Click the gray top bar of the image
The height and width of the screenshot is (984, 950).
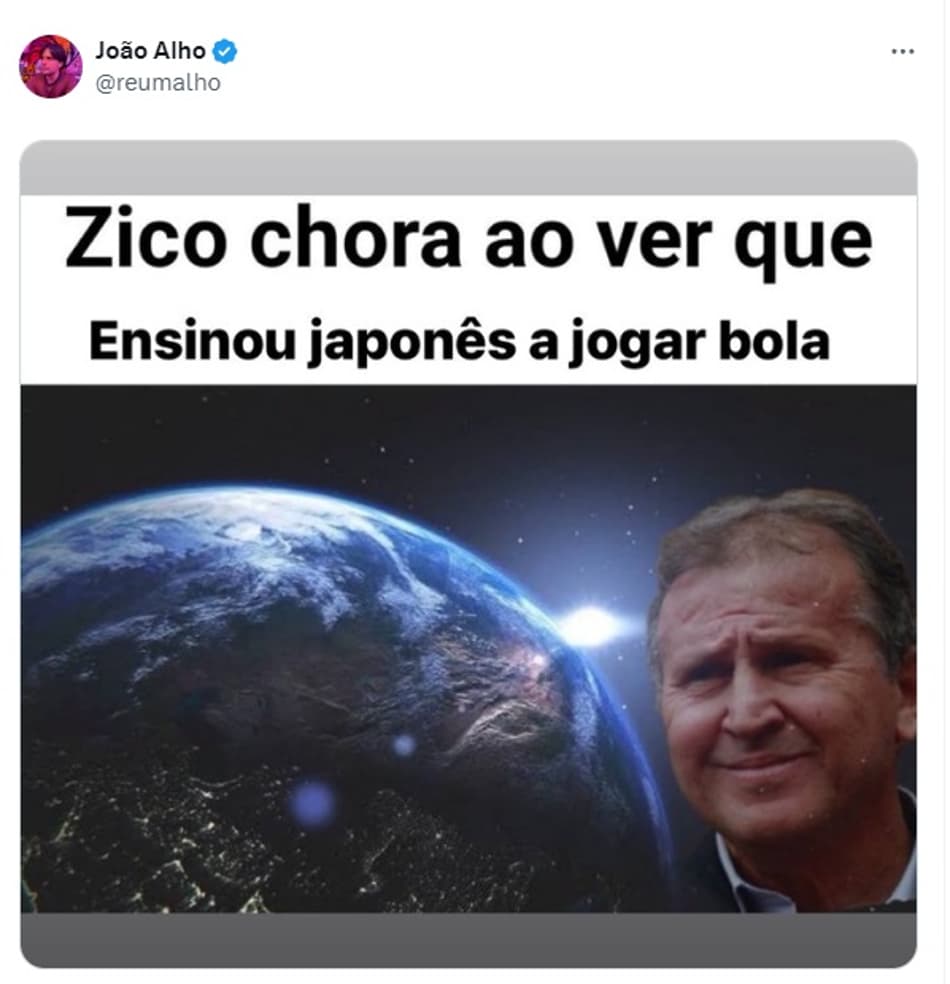(x=469, y=168)
